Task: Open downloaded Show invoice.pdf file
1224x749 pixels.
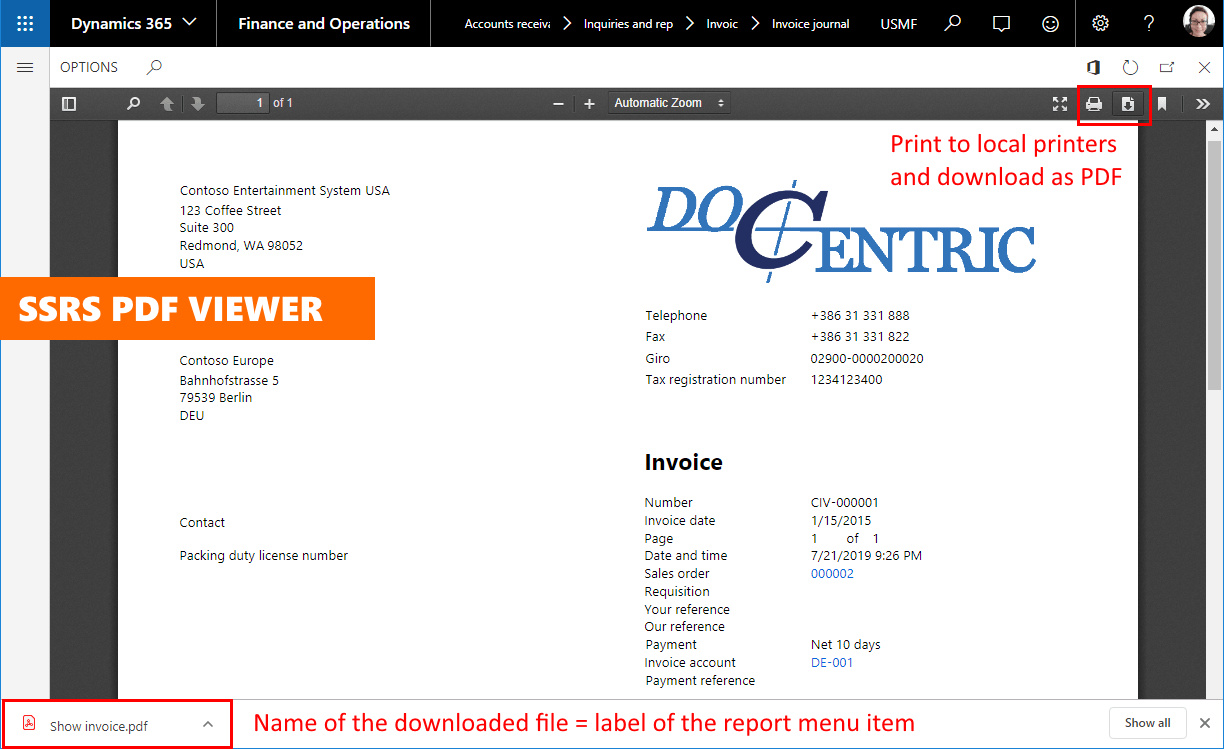Action: point(99,726)
